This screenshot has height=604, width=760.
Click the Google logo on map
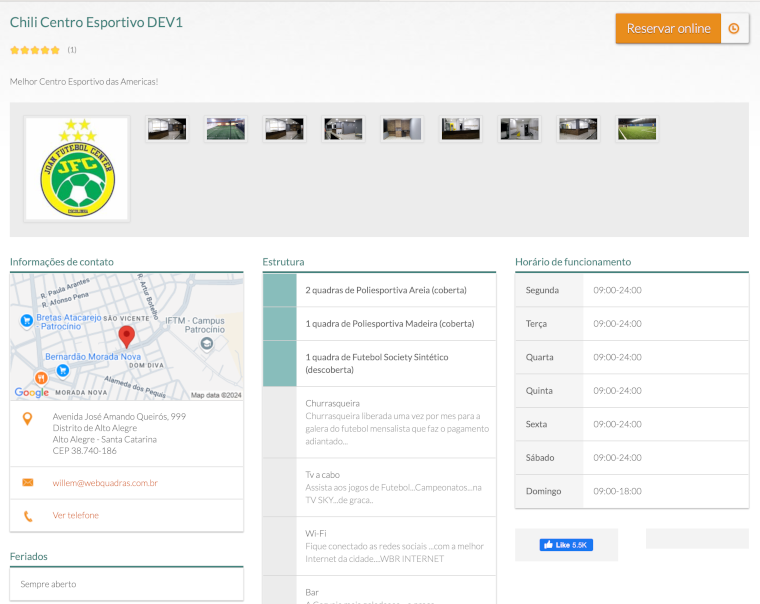[x=32, y=393]
